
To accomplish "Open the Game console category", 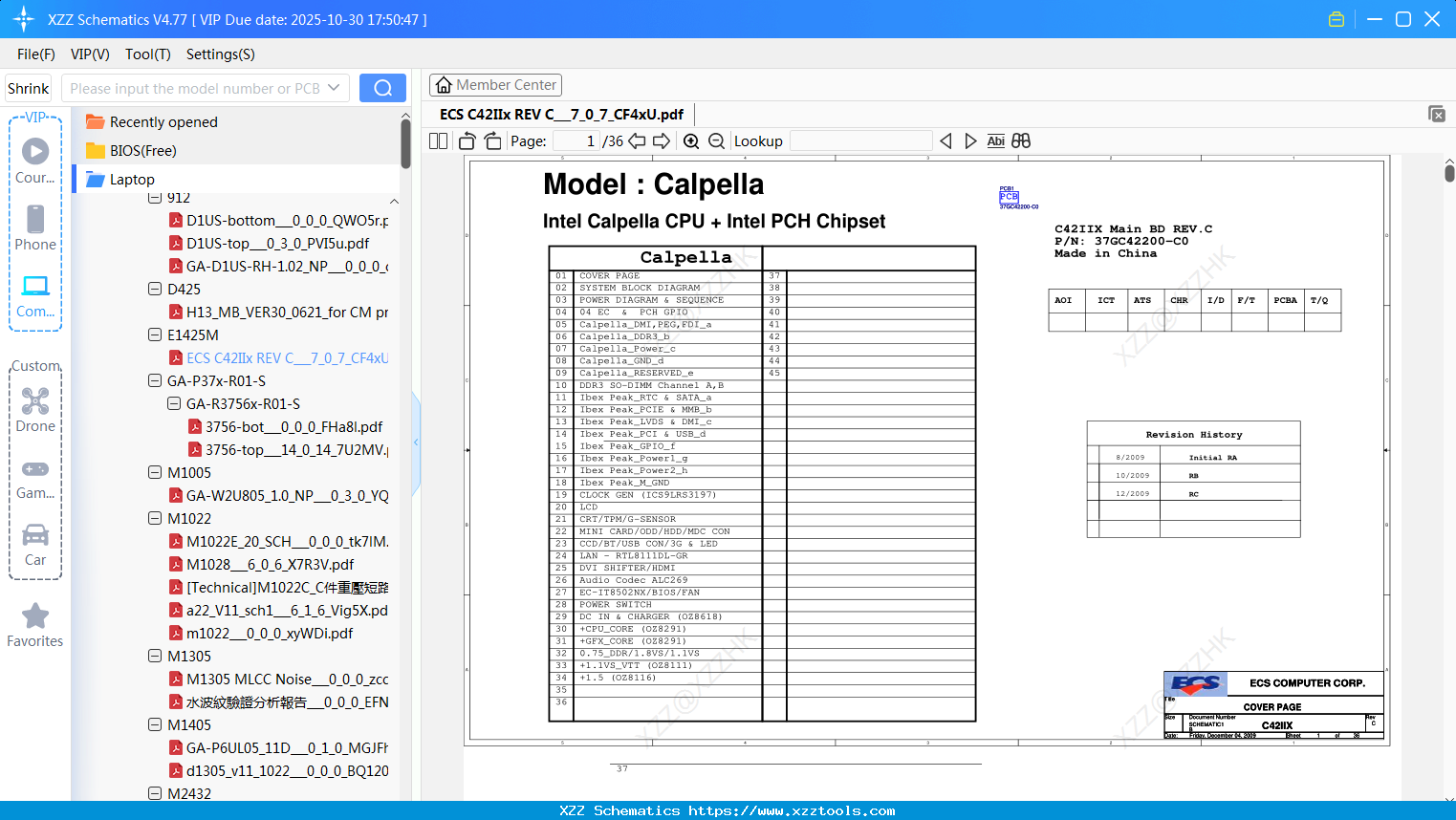I will click(x=35, y=478).
